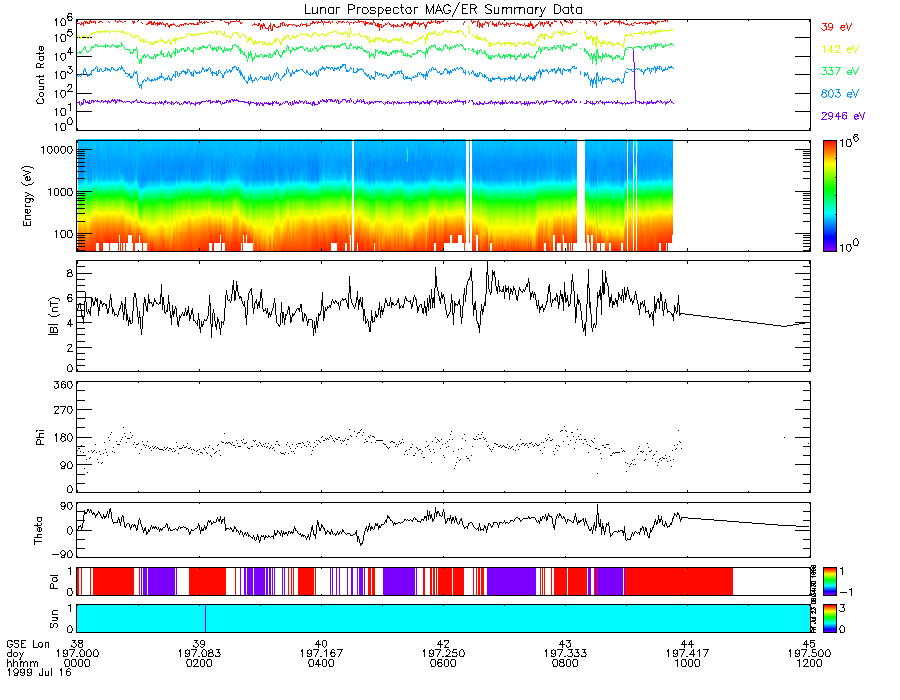Click the time tick label '1000'
900x700 pixels.
point(687,663)
